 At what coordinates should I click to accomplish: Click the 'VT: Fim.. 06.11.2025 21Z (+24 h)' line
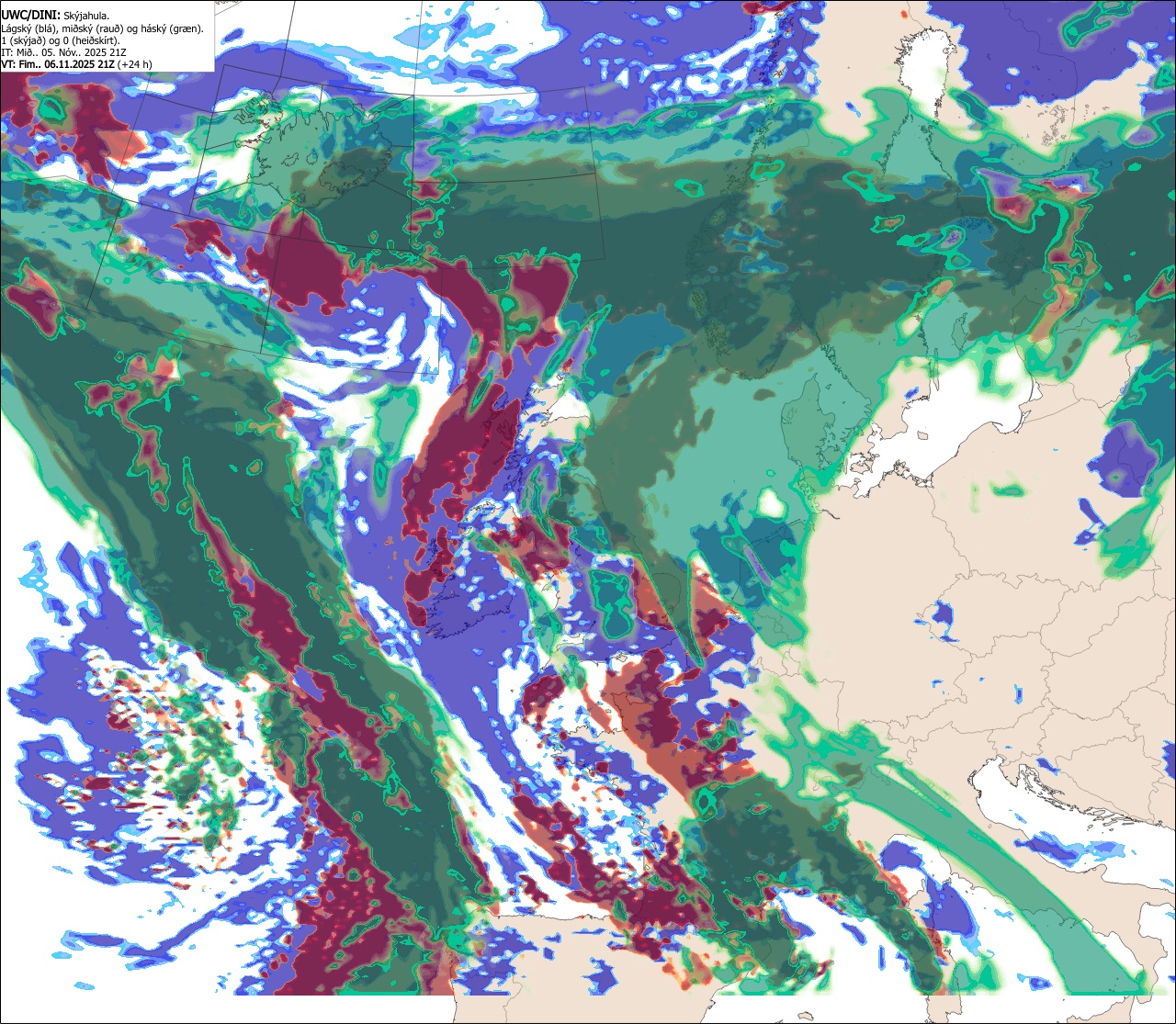[x=77, y=64]
